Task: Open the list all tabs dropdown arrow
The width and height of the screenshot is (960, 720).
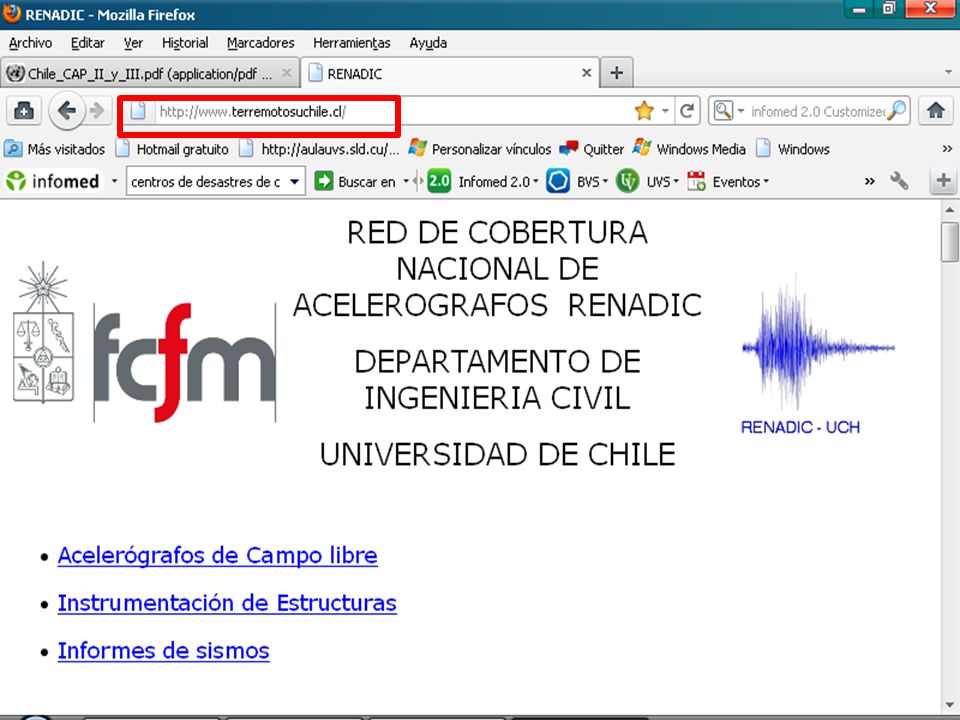Action: point(948,73)
